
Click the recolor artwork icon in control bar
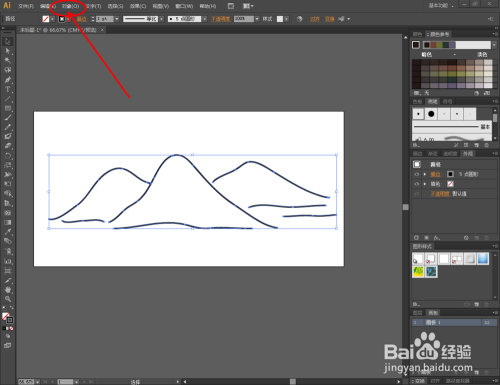pyautogui.click(x=299, y=19)
